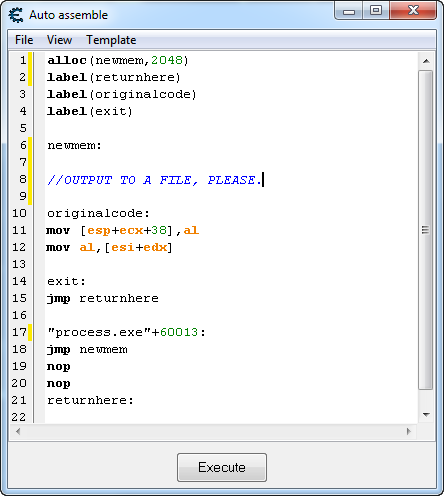Image resolution: width=444 pixels, height=496 pixels.
Task: Click the Cheat Engine title bar icon
Action: pyautogui.click(x=16, y=15)
